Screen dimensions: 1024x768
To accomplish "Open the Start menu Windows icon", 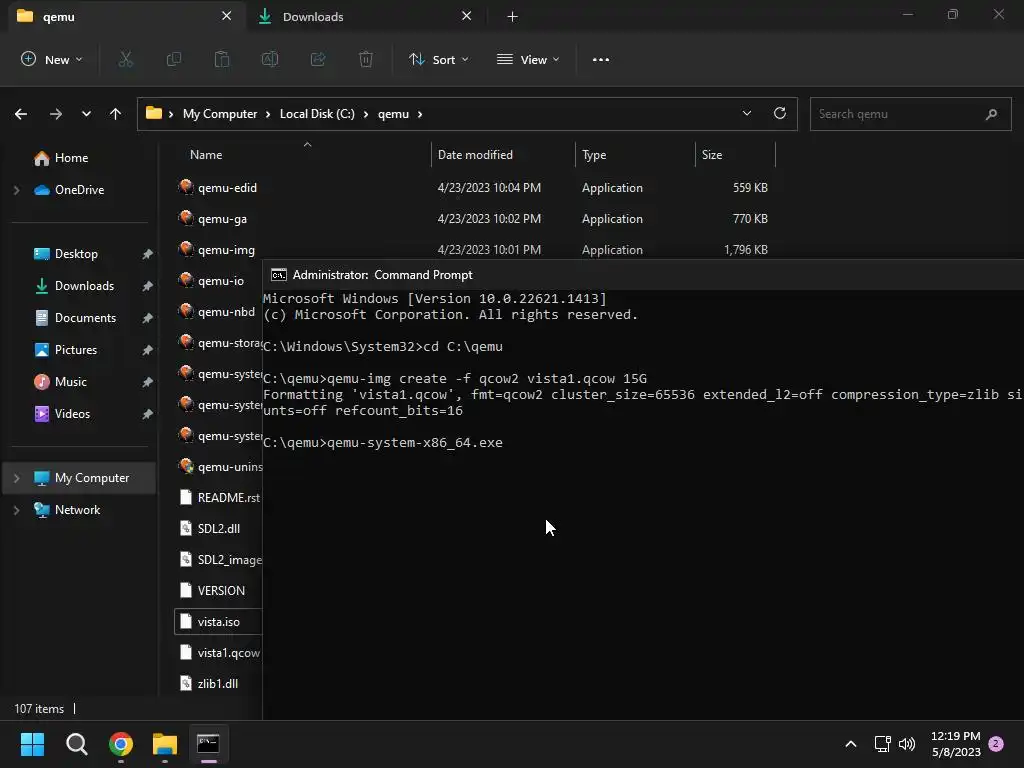I will pyautogui.click(x=32, y=743).
